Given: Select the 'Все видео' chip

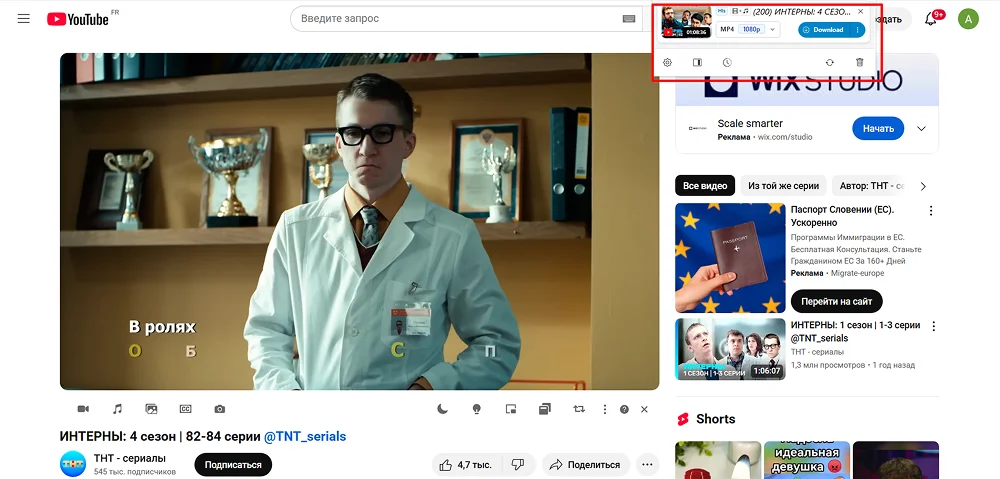Looking at the screenshot, I should click(x=705, y=186).
